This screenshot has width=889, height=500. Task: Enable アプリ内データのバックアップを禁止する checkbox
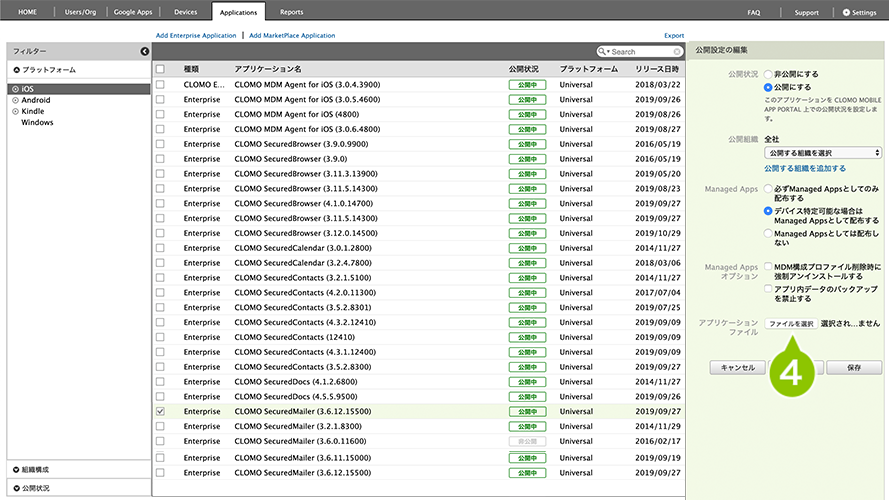pos(768,289)
